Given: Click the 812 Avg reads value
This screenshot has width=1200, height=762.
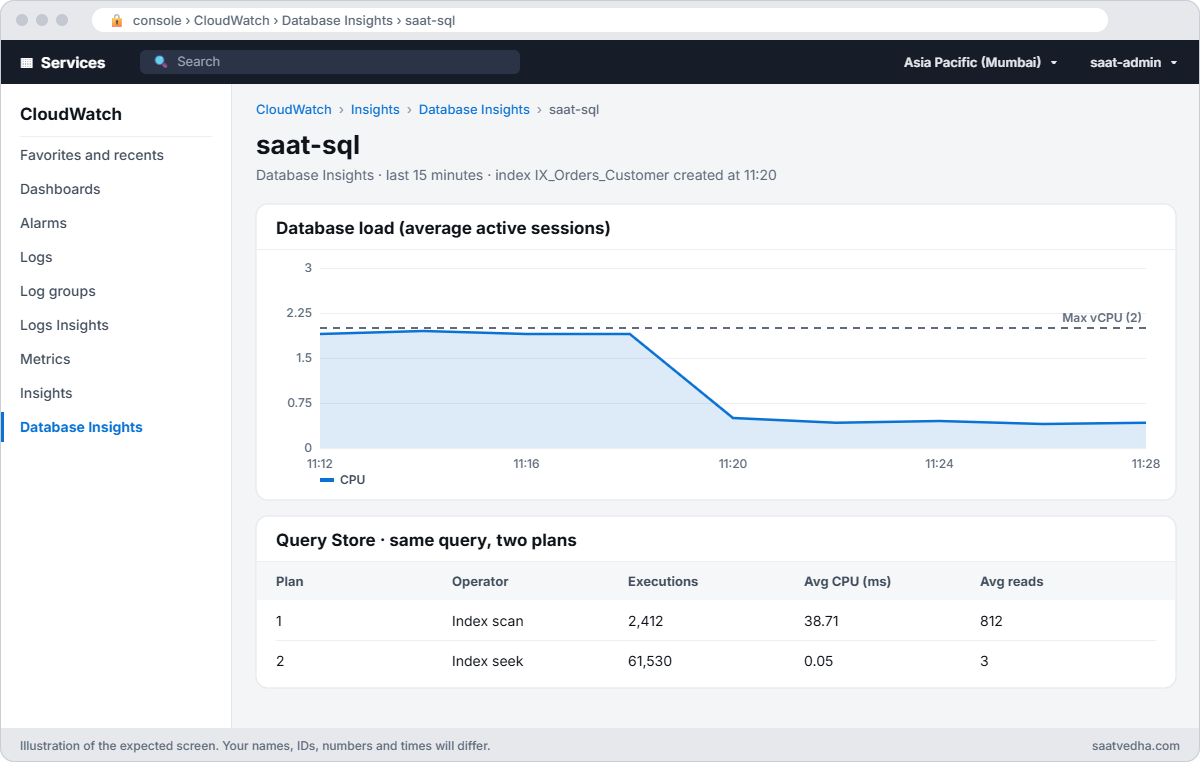Looking at the screenshot, I should 991,621.
